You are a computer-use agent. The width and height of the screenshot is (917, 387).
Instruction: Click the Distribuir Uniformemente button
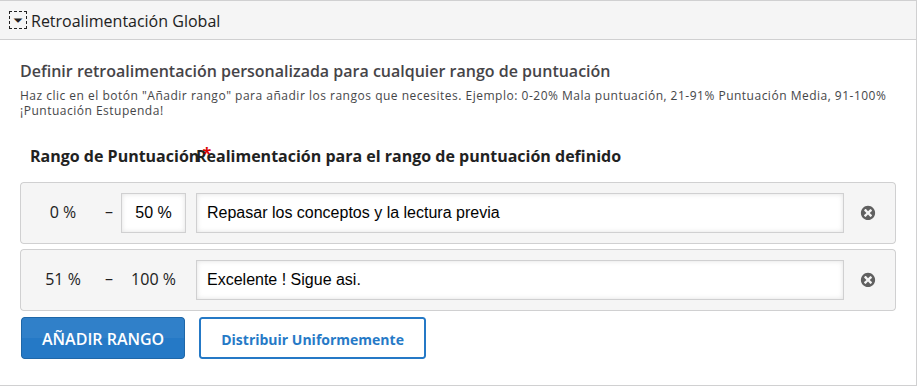coord(312,338)
